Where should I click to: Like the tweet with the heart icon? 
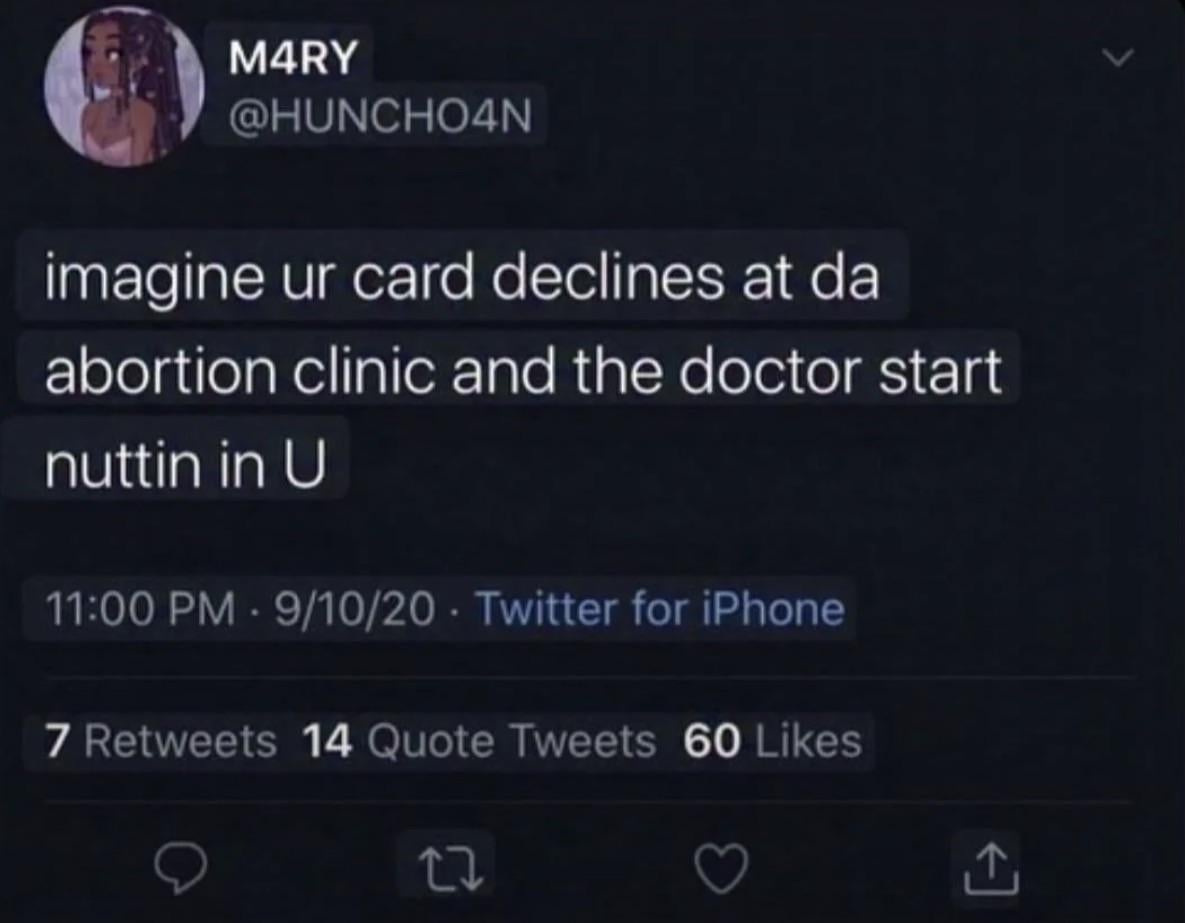(x=722, y=869)
